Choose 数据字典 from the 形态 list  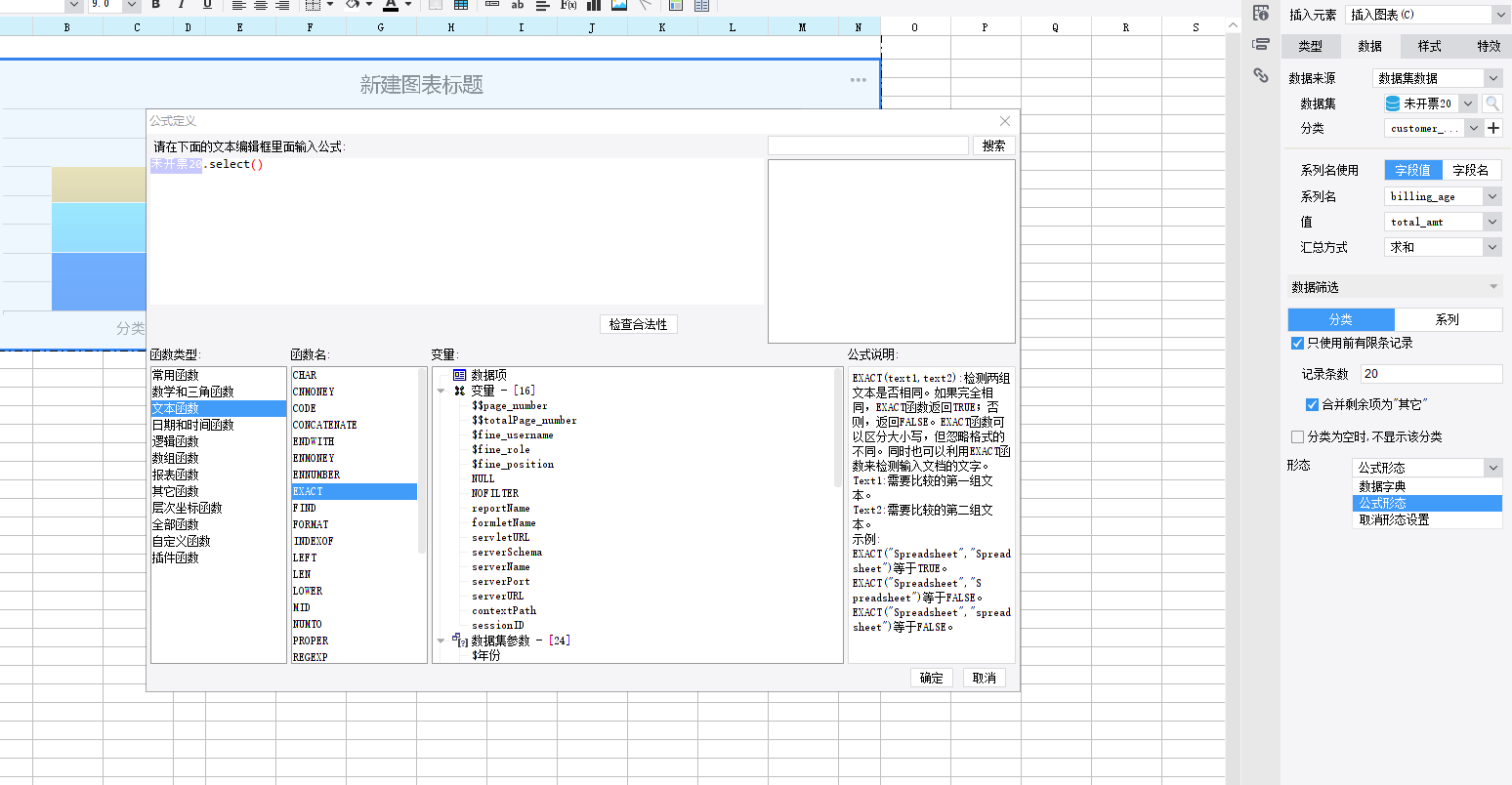1427,486
